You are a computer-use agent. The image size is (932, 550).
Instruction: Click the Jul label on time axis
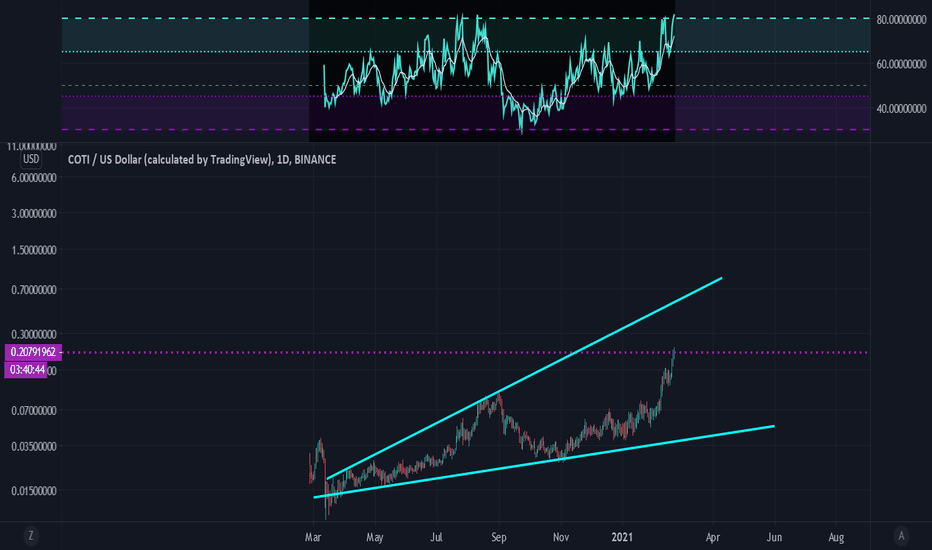436,537
